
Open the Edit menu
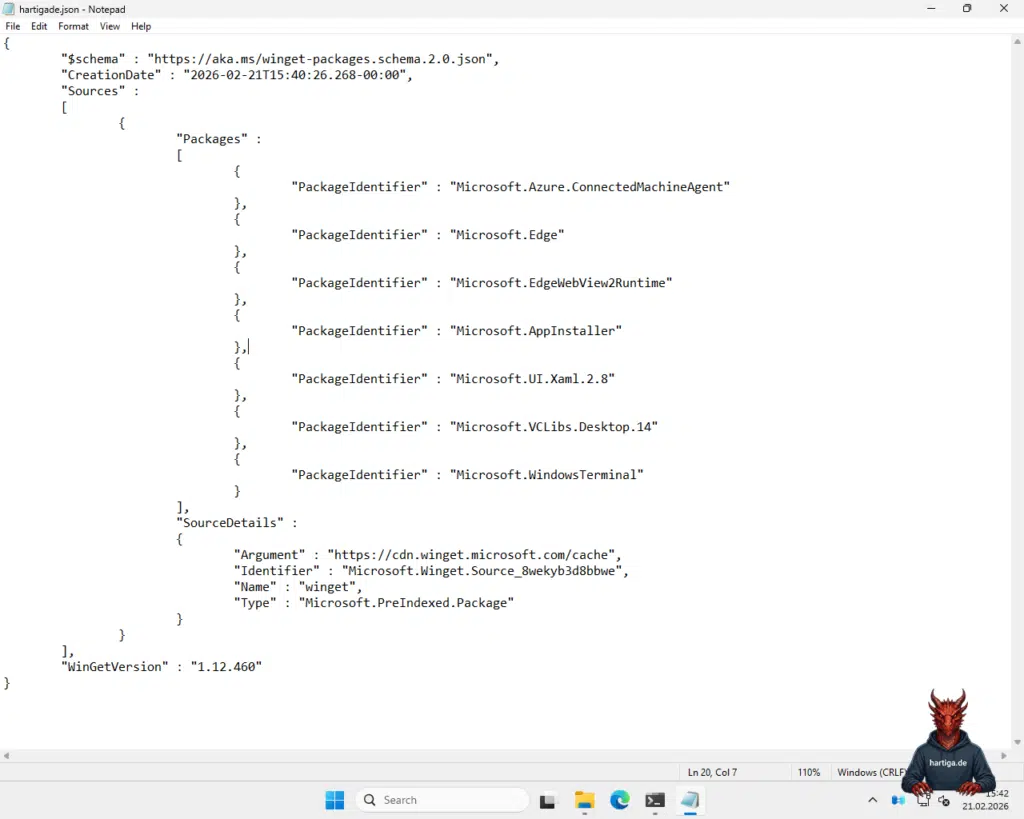pyautogui.click(x=38, y=26)
